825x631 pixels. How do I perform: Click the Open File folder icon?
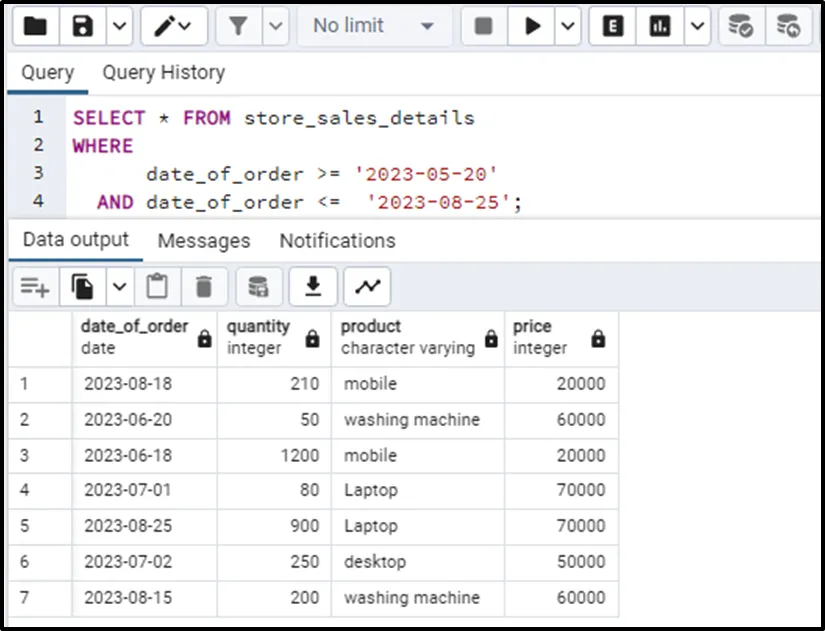(35, 27)
